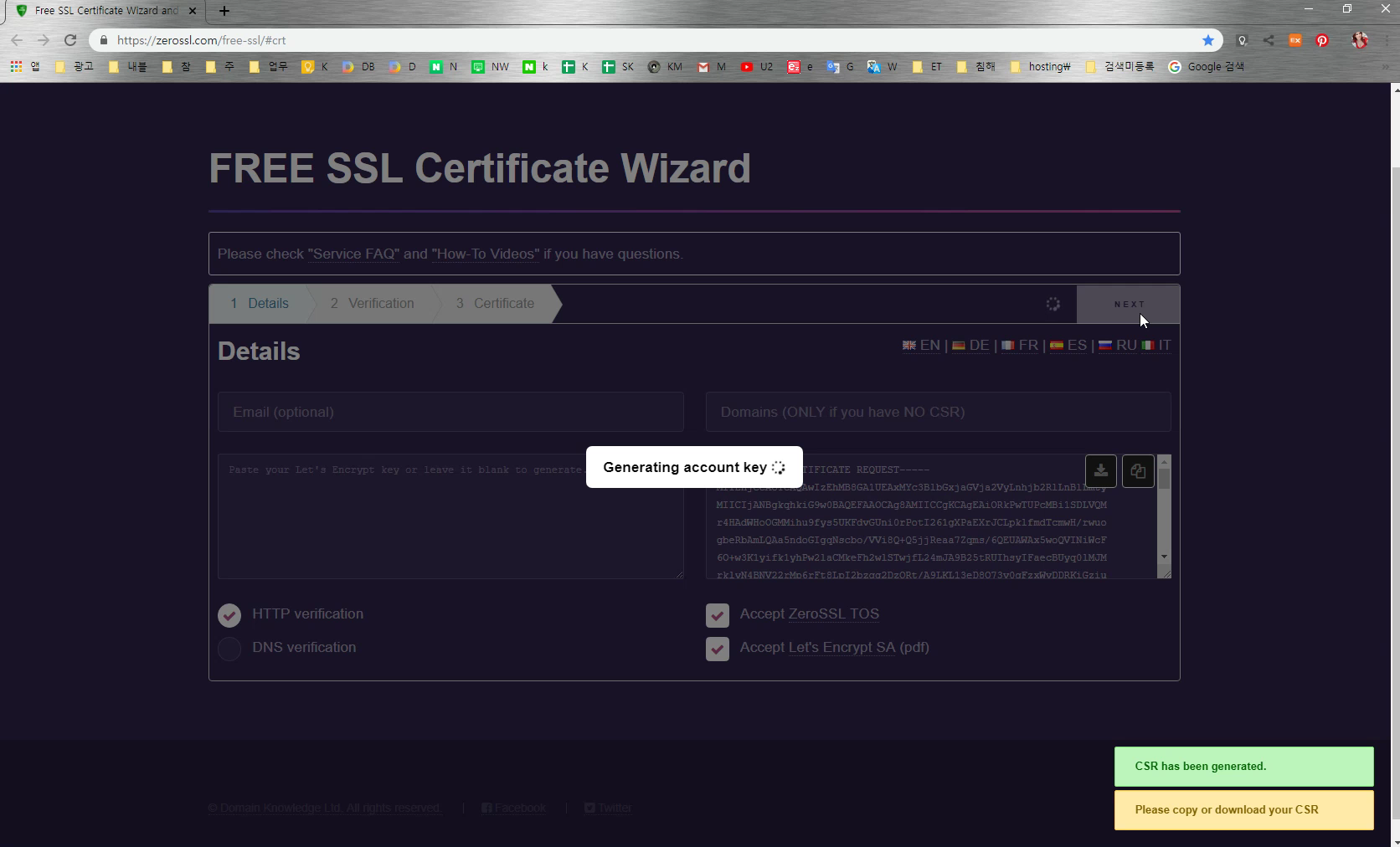Viewport: 1400px width, 847px height.
Task: Open the DB bookmark
Action: pos(358,66)
